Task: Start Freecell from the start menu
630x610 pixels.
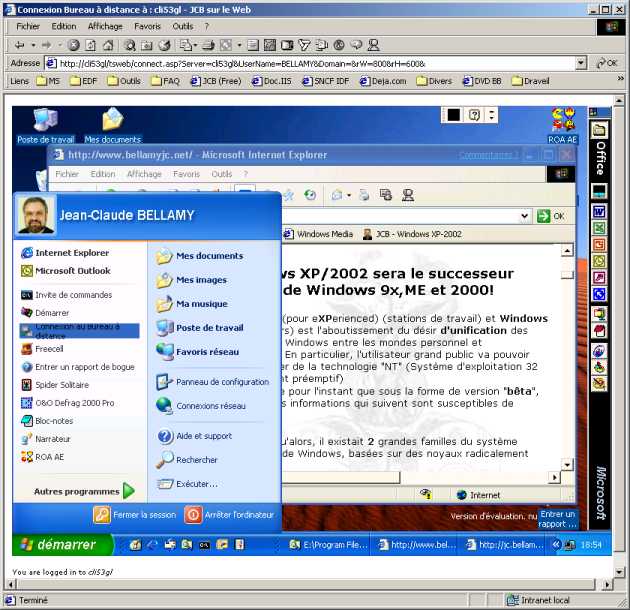Action: click(43, 349)
